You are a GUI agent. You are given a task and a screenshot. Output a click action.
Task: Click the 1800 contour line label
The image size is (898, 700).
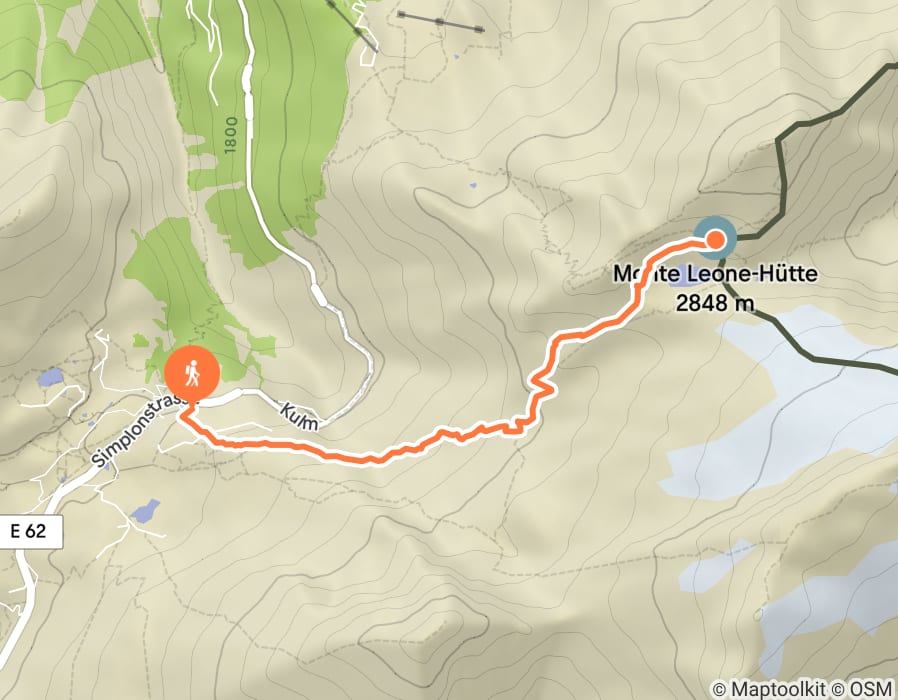click(x=230, y=135)
